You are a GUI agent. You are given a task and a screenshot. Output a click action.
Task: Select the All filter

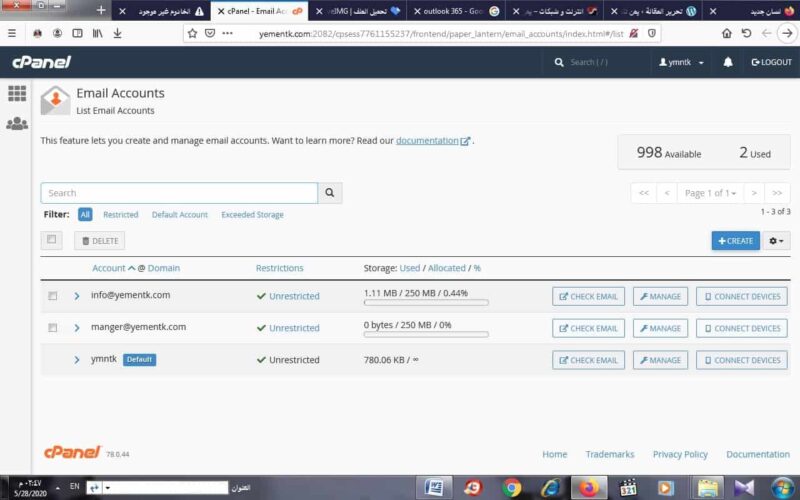85,214
